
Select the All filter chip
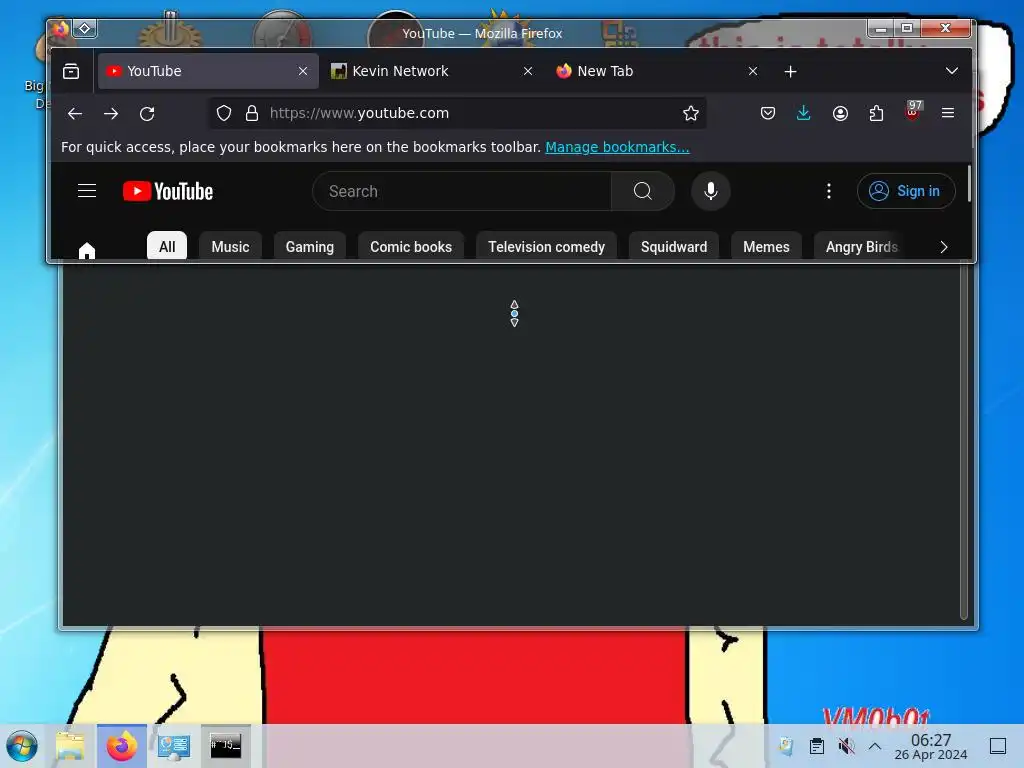167,247
